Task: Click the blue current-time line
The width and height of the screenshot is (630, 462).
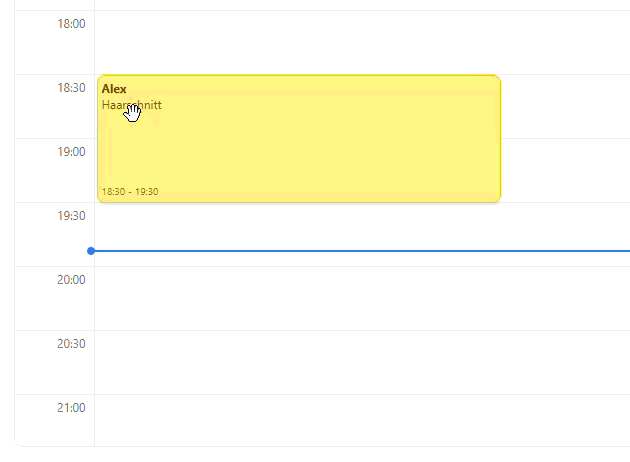Action: (x=360, y=250)
